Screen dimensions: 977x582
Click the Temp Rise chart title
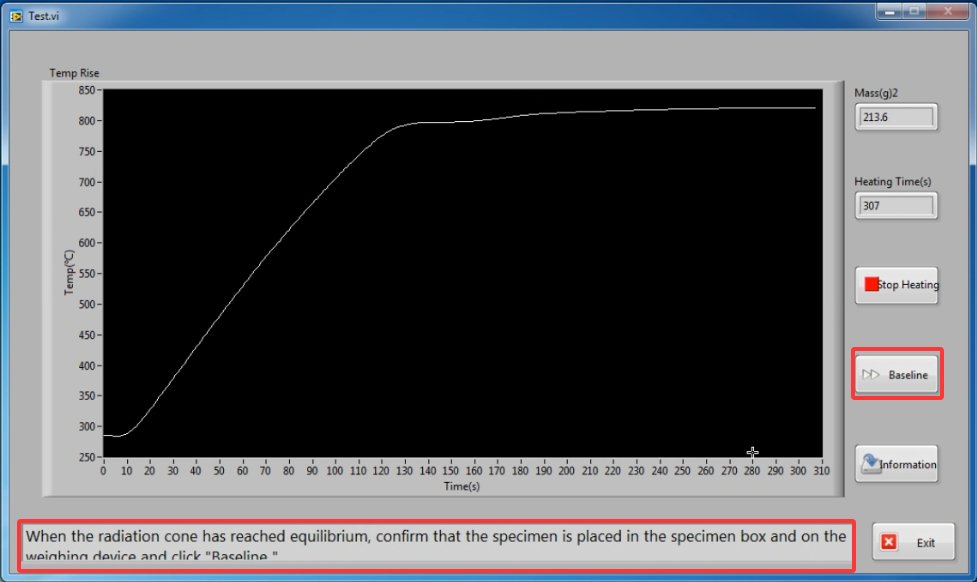click(x=74, y=73)
